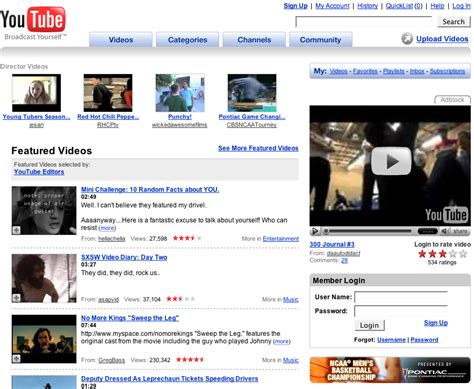Open the hellachella user link
The width and height of the screenshot is (474, 389).
point(112,238)
